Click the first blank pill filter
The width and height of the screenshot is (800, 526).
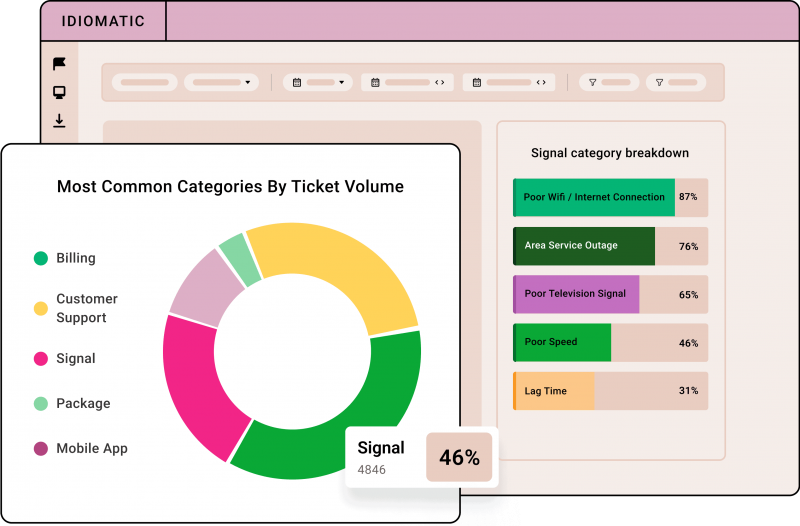pos(145,82)
